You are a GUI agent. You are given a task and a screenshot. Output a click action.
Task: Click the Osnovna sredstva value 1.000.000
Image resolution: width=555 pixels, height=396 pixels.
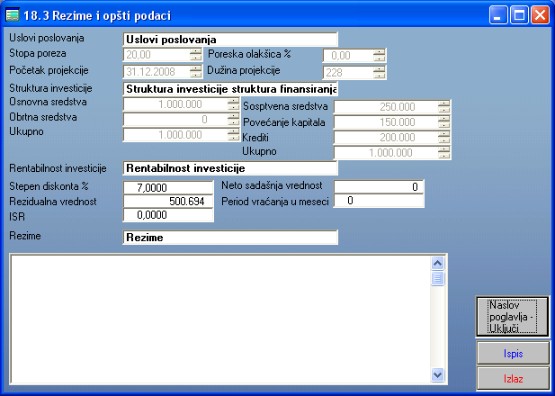click(180, 104)
